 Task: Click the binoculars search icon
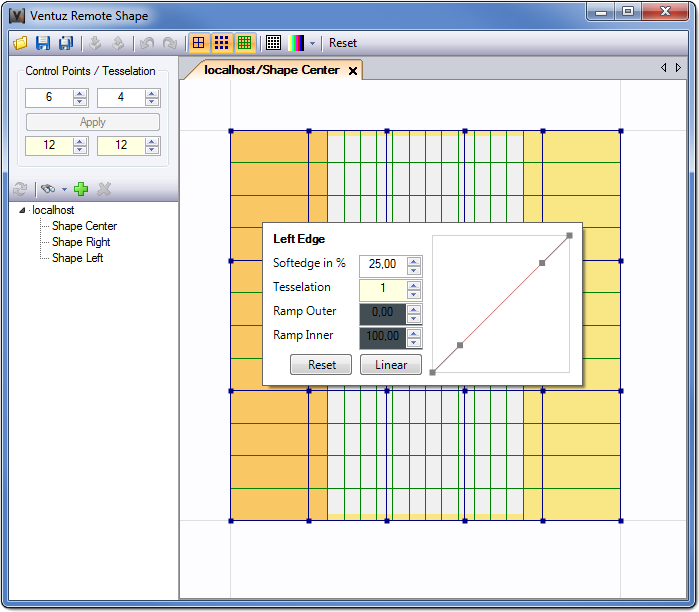tap(47, 189)
